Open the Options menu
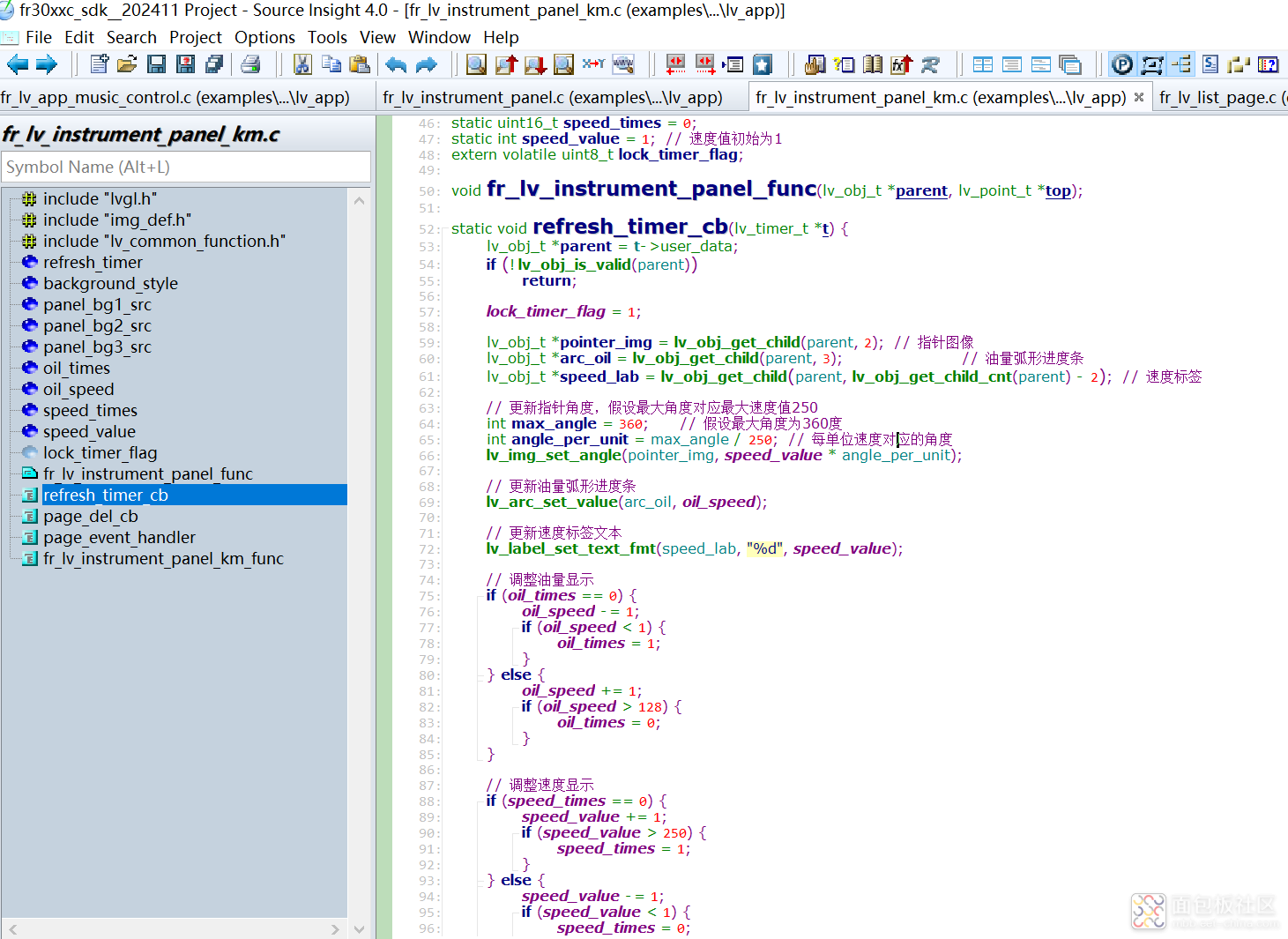The width and height of the screenshot is (1288, 939). 264,37
